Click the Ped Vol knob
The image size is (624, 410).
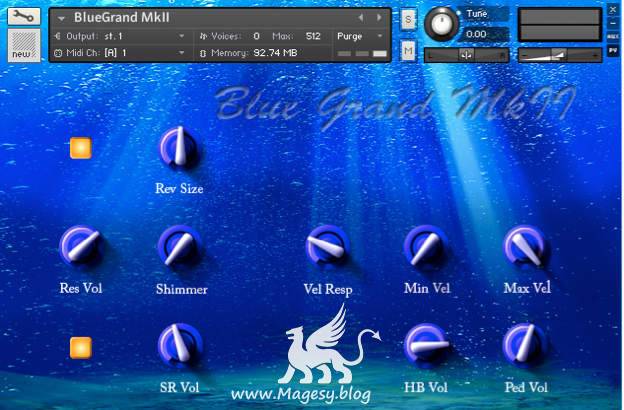click(525, 345)
